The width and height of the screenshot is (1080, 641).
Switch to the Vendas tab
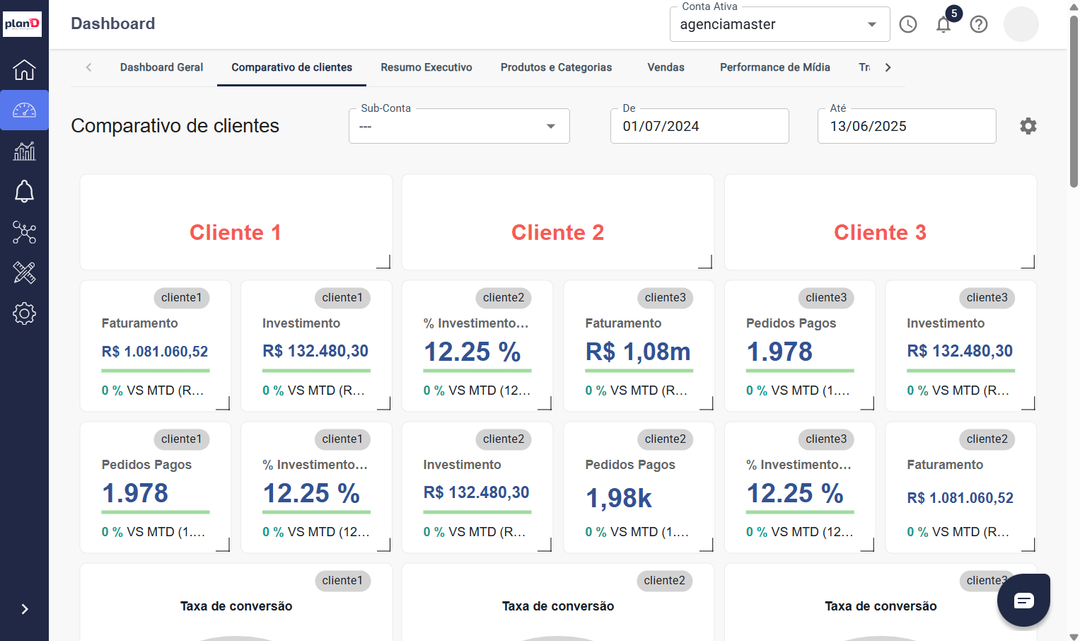point(665,67)
